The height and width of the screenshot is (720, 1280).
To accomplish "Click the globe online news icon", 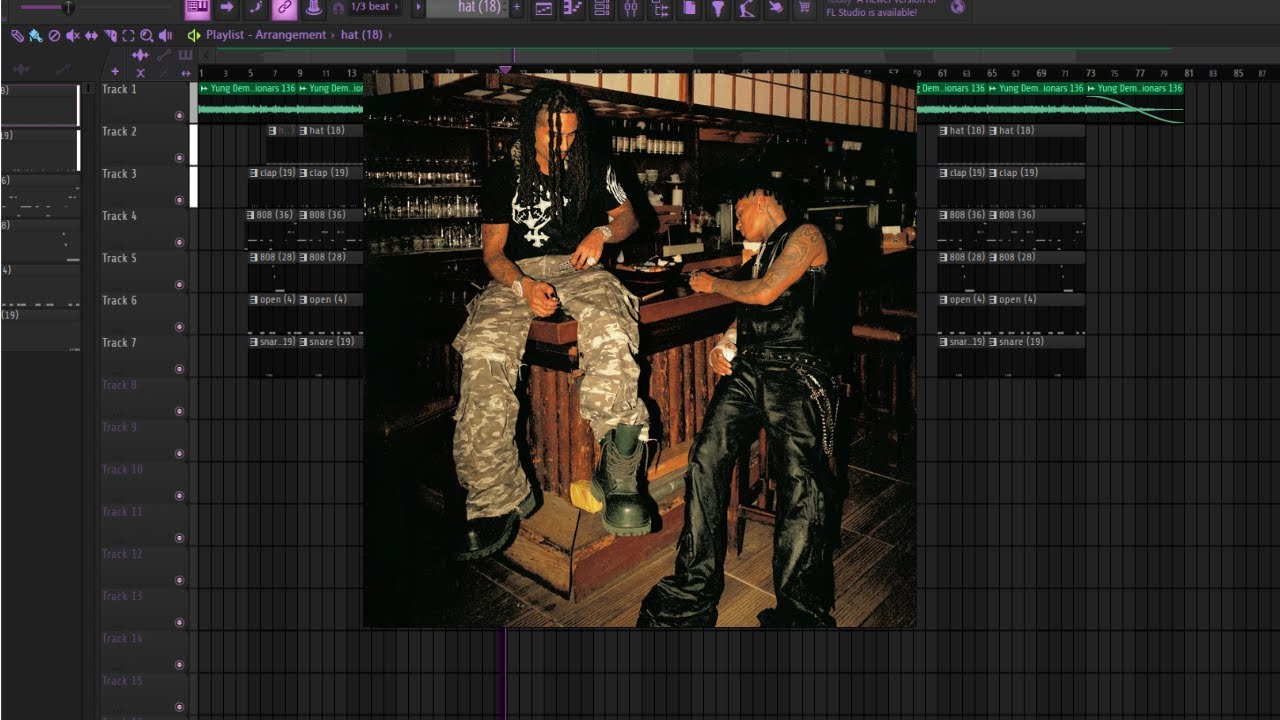I will (958, 7).
